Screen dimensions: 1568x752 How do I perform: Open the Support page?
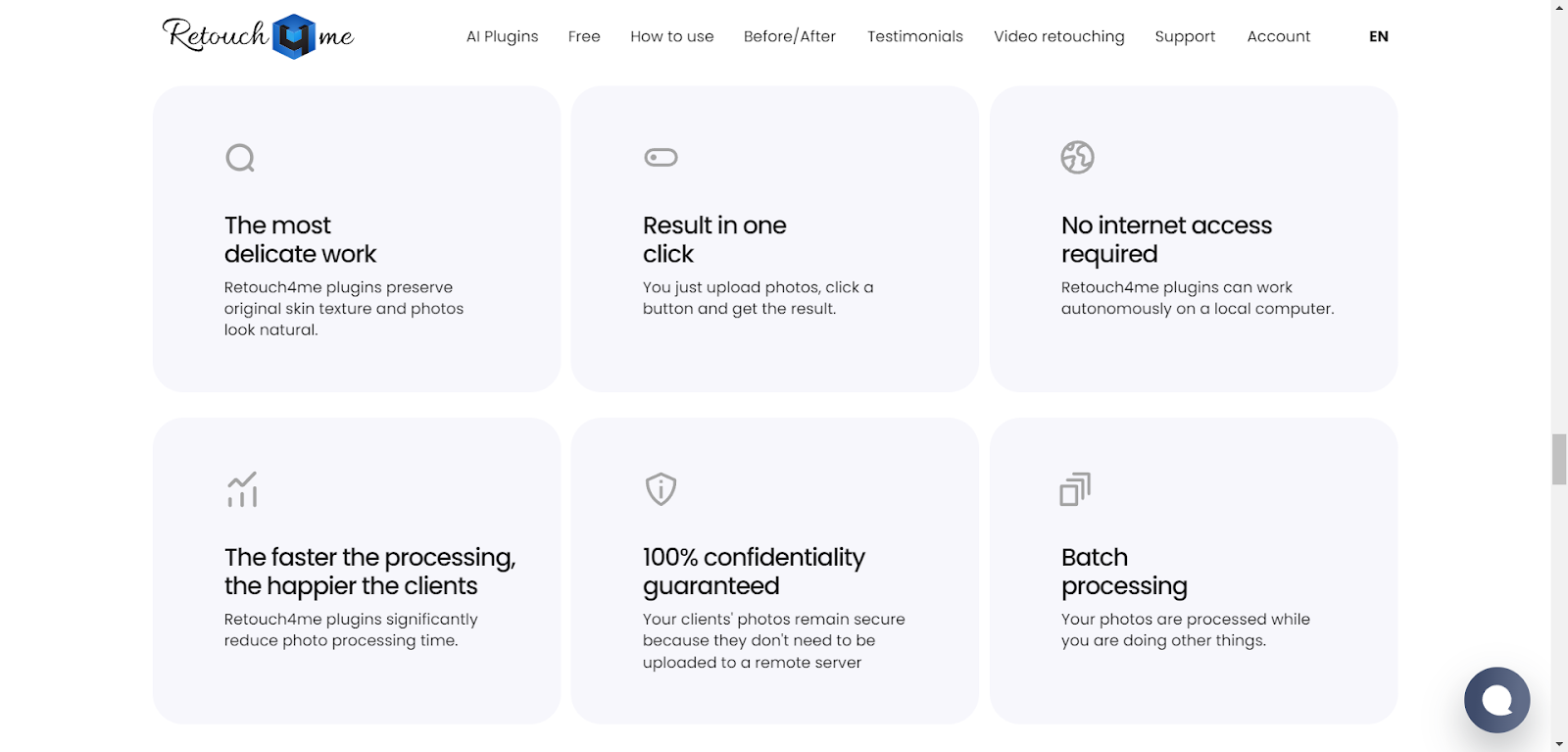(x=1185, y=36)
